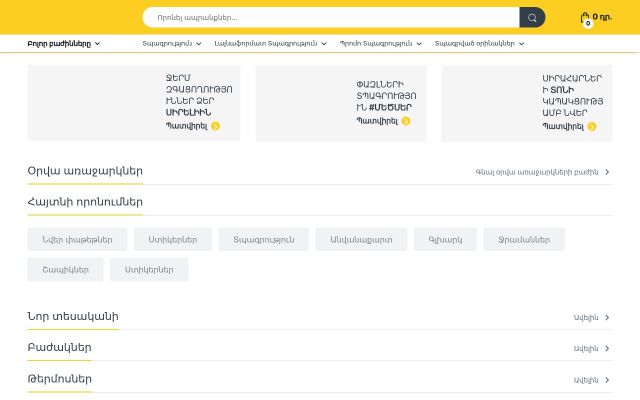Open the Տպագրված օրինակներ navigation menu
This screenshot has width=640, height=400.
tap(479, 44)
